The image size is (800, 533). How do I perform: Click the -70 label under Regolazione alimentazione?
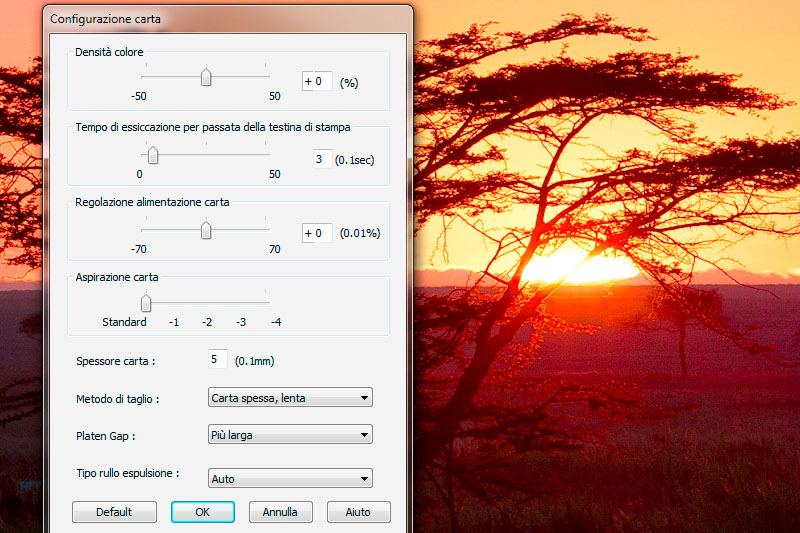click(139, 249)
